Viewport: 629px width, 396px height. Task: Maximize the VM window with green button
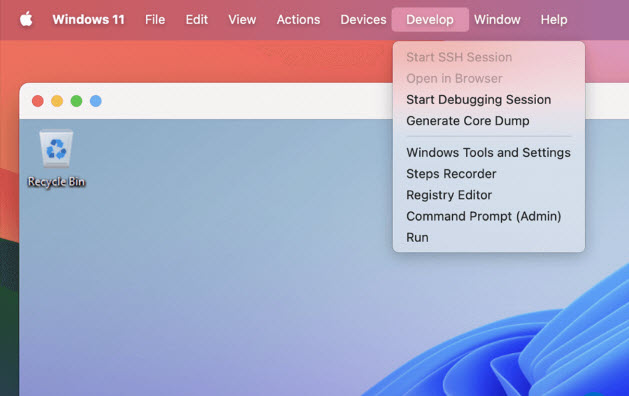click(x=76, y=101)
